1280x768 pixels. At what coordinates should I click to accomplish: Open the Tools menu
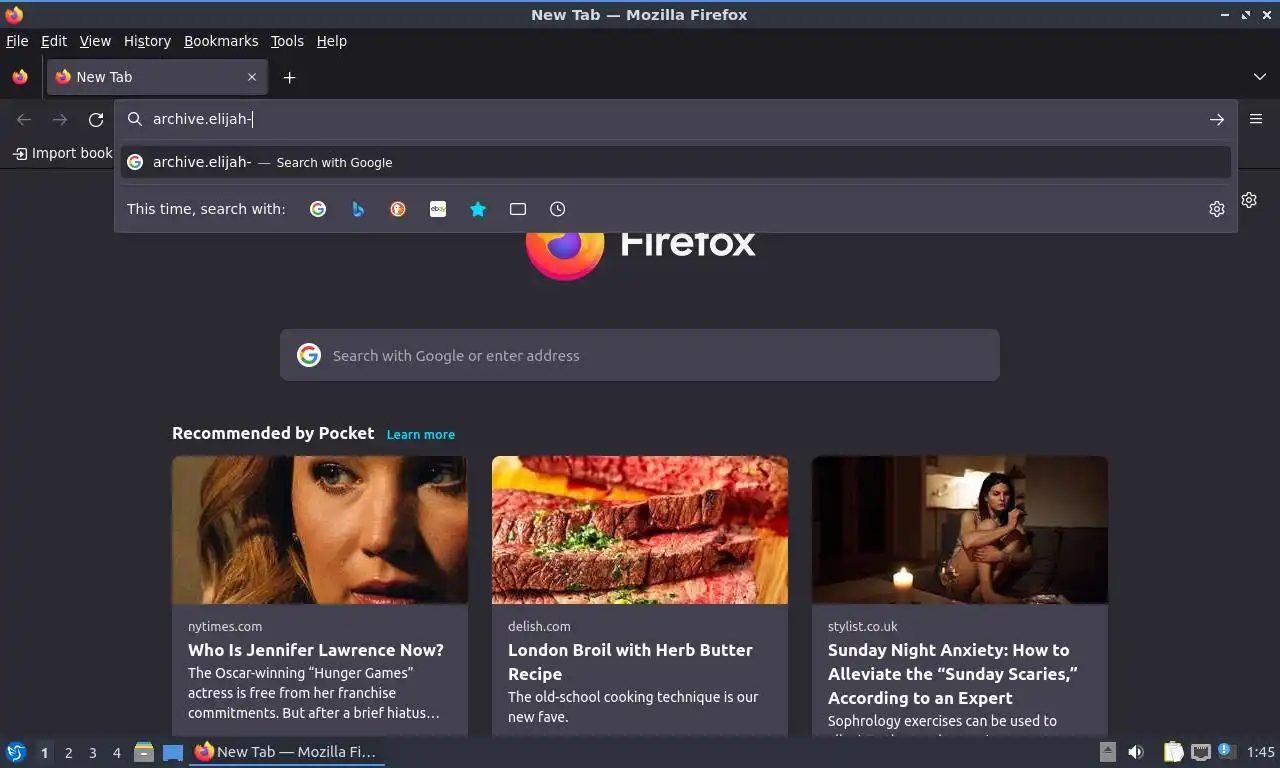(x=287, y=41)
